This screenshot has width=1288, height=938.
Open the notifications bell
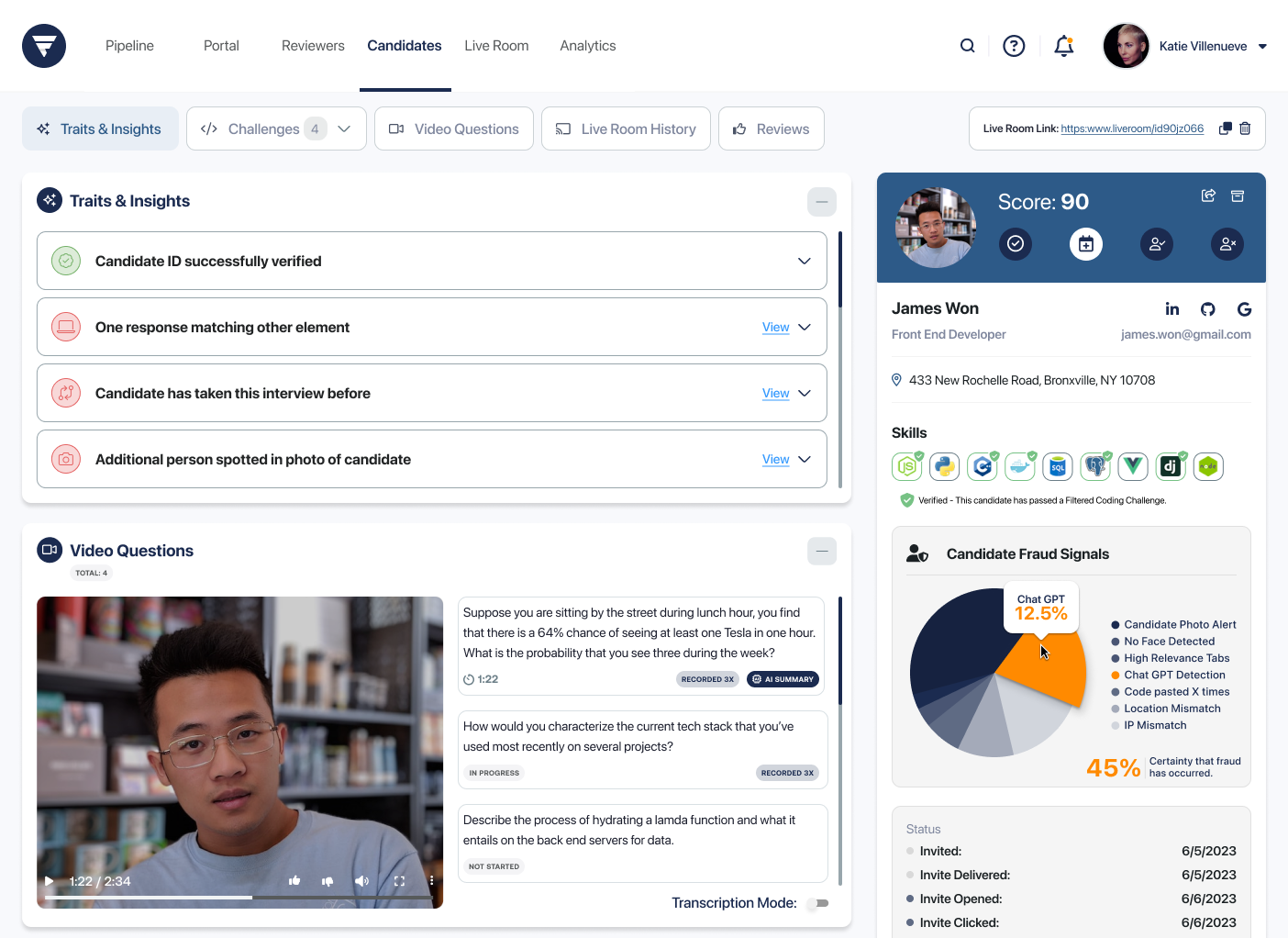[1063, 46]
